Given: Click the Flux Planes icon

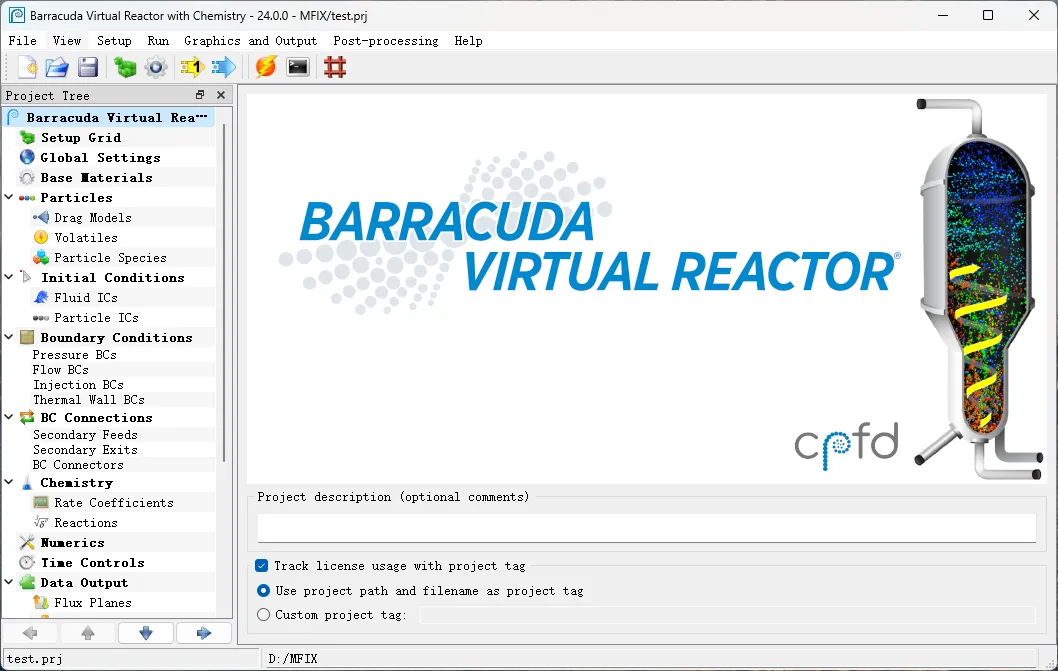Looking at the screenshot, I should click(41, 602).
